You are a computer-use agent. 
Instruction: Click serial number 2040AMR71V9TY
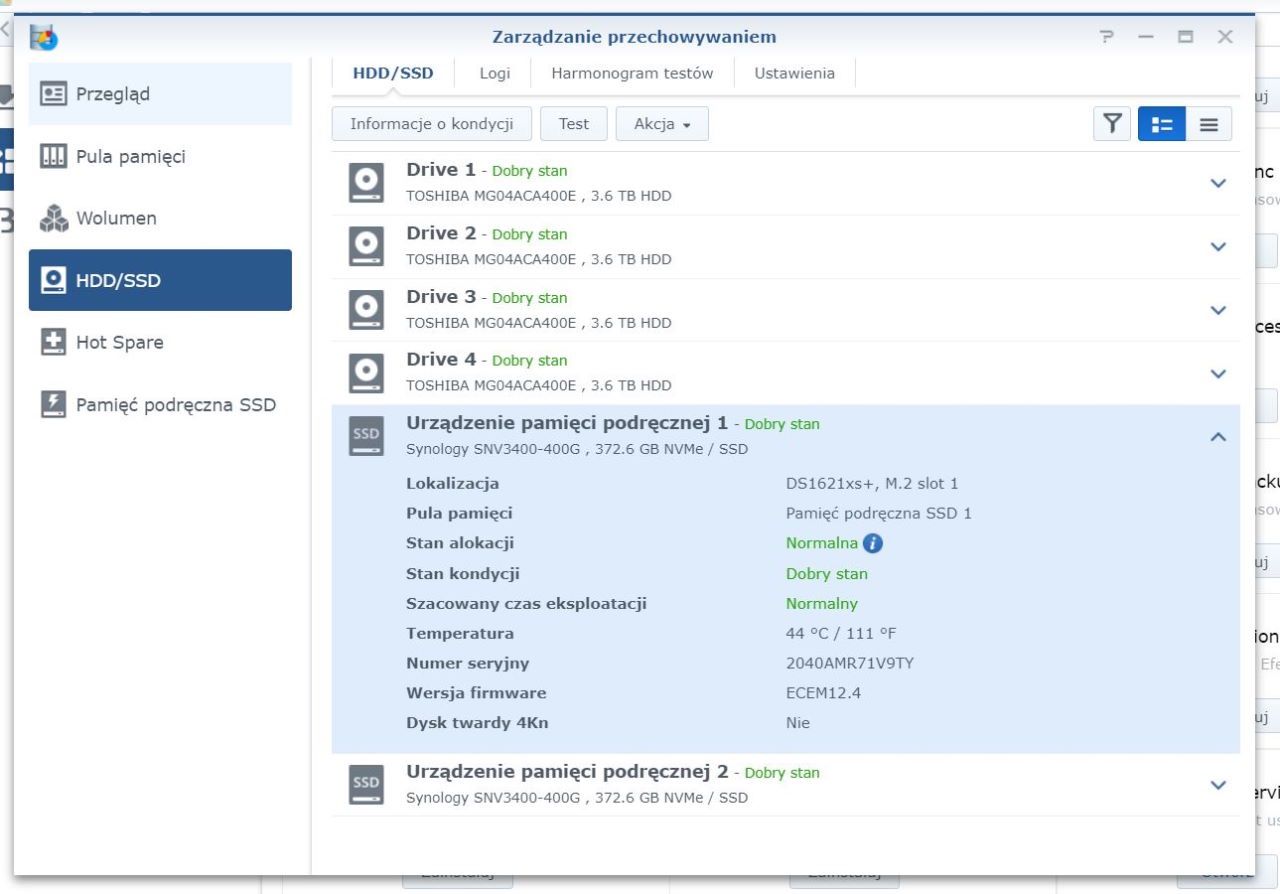[850, 663]
